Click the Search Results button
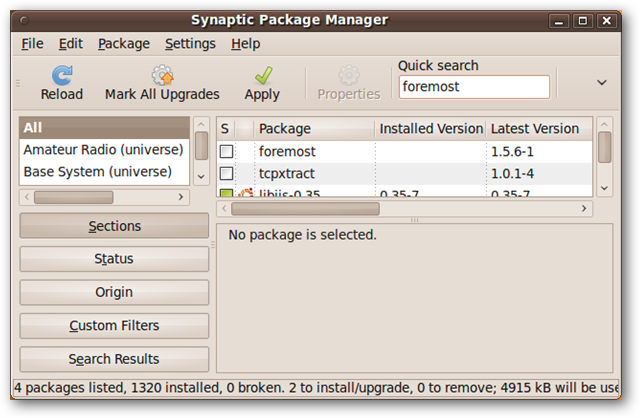This screenshot has height=418, width=640. (114, 359)
